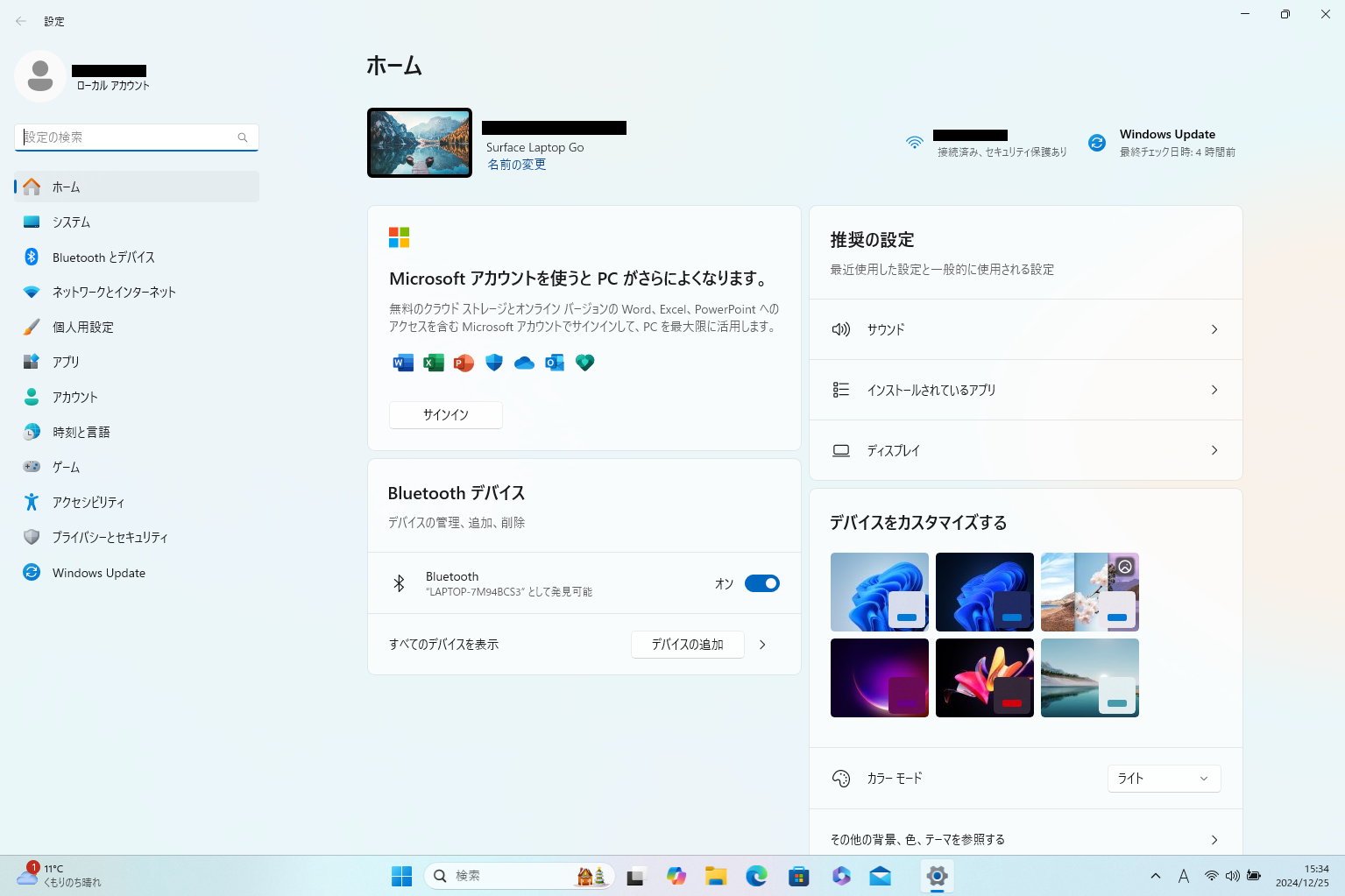Apply the dark blue Windows bloom theme thumbnail
This screenshot has height=896, width=1345.
984,592
